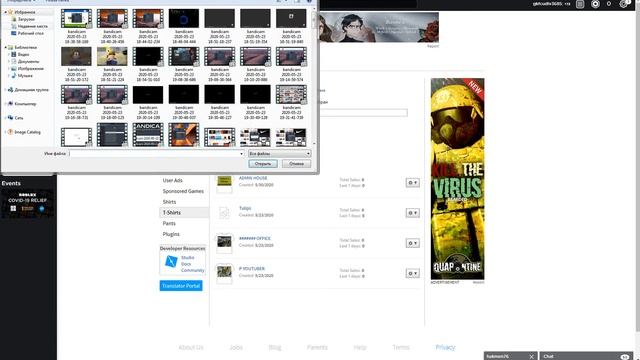
Task: Click P YOUTUBER t-shirt thumbnail image
Action: [x=224, y=274]
